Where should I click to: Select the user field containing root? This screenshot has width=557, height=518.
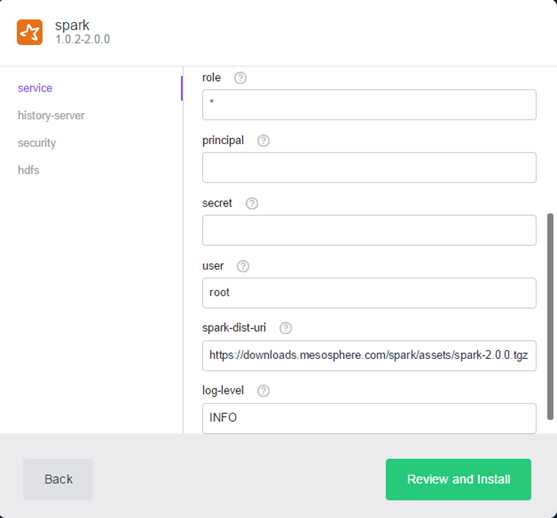(x=369, y=293)
